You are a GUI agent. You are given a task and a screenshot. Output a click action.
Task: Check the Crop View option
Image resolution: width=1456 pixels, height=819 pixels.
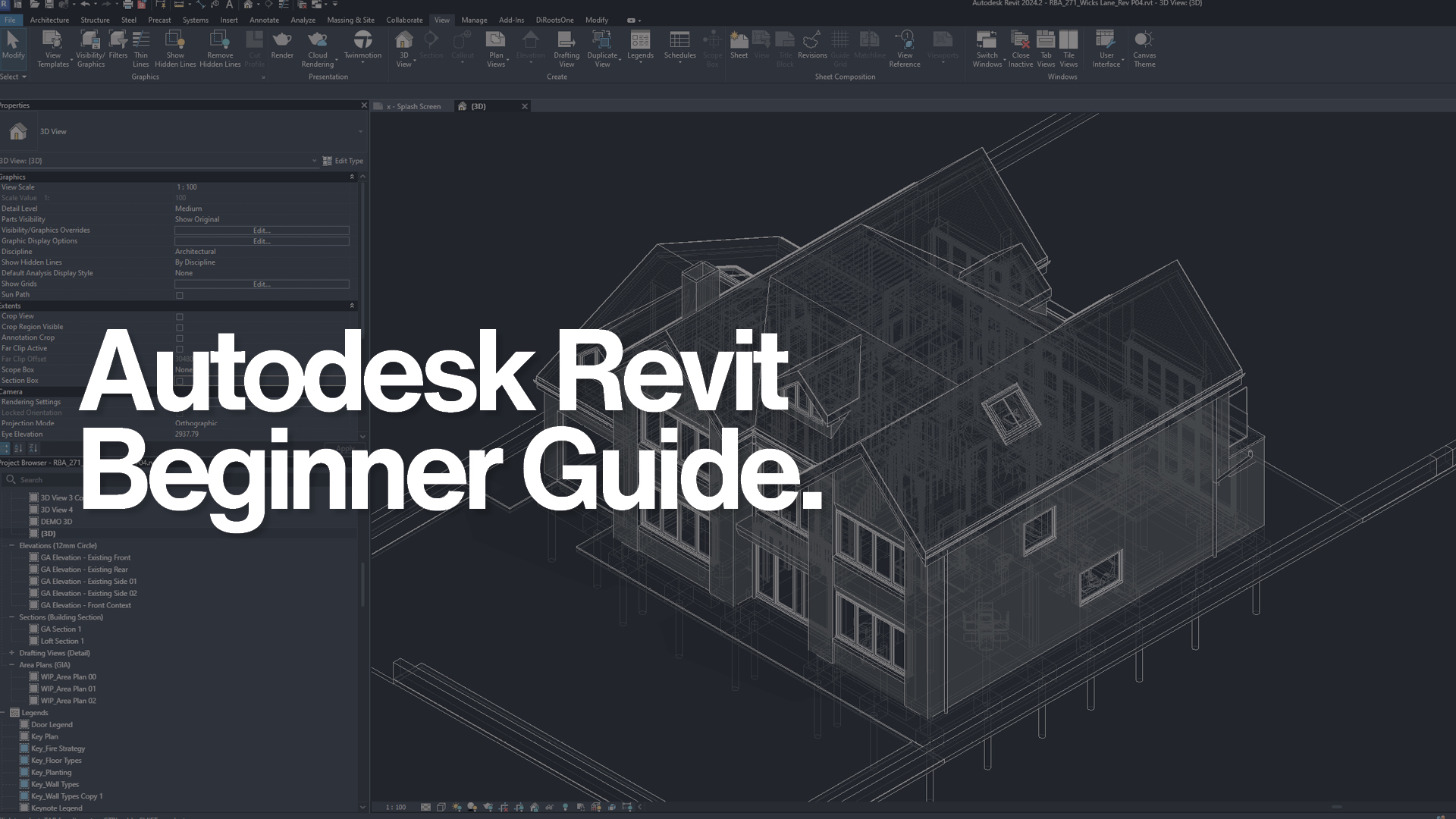coord(179,316)
